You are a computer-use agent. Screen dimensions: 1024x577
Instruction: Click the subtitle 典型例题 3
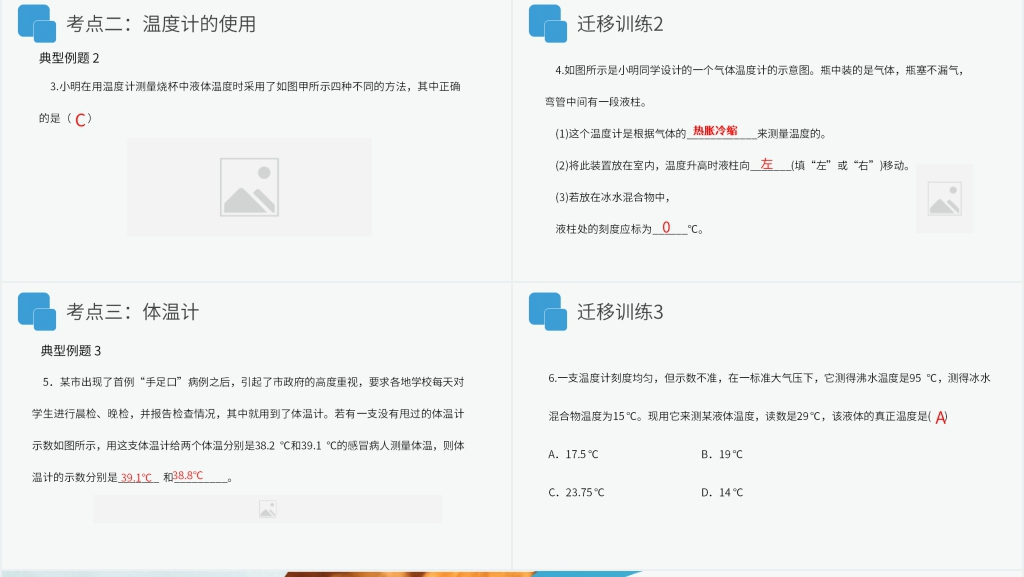point(71,351)
